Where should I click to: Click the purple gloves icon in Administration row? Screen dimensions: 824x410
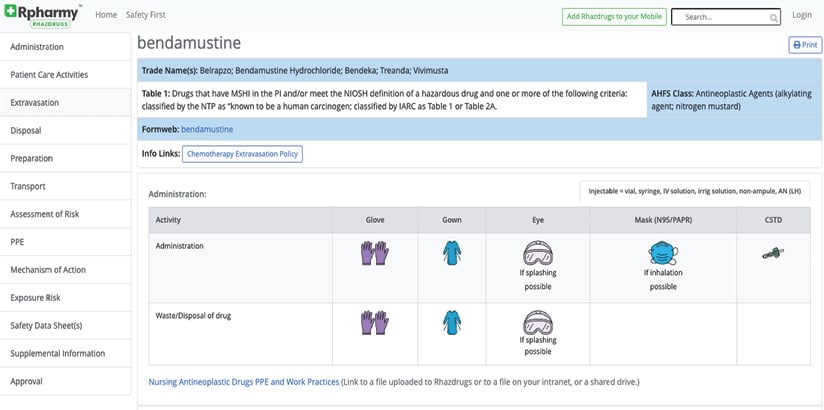pos(374,254)
